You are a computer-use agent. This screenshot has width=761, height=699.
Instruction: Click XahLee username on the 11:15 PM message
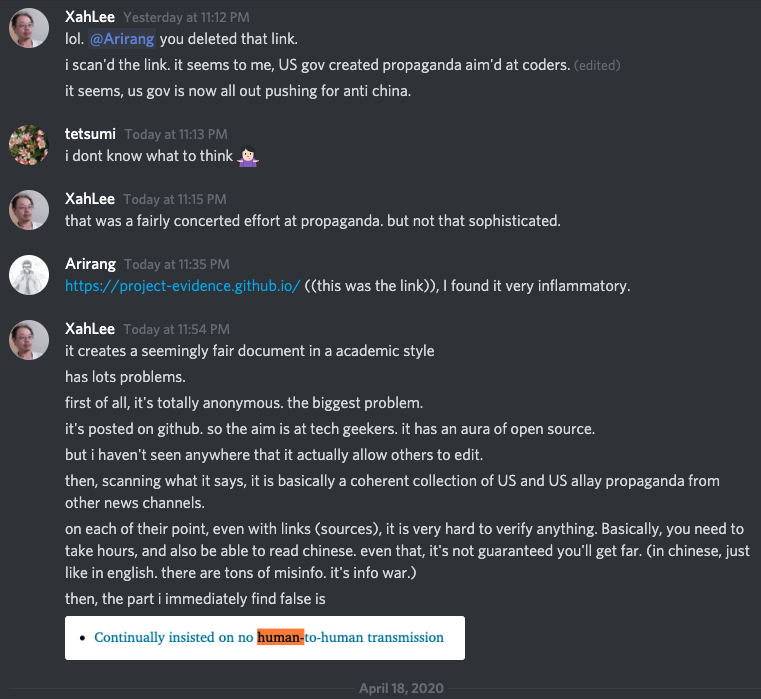coord(90,199)
